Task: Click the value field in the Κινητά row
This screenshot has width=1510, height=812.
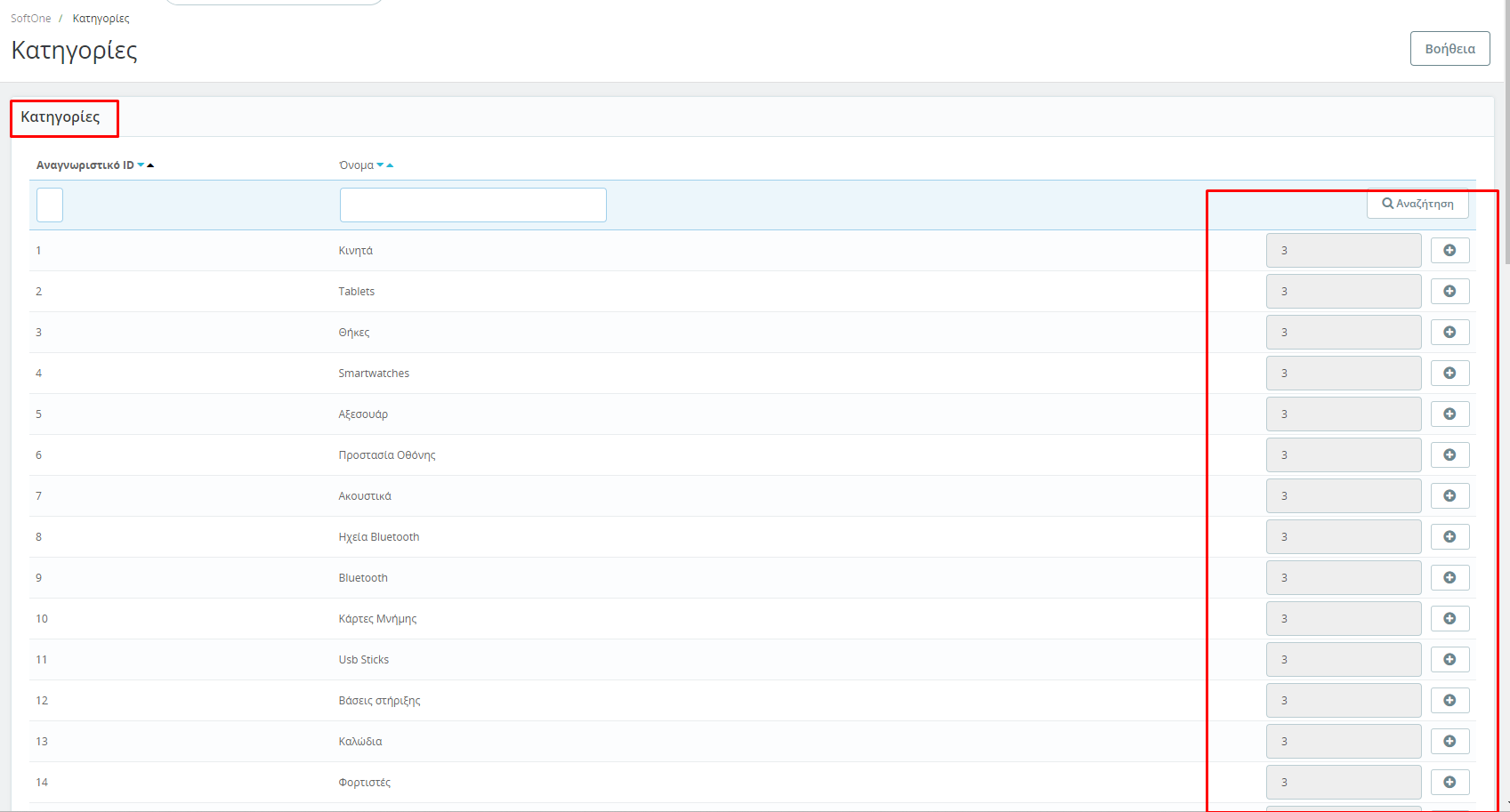Action: click(x=1344, y=251)
